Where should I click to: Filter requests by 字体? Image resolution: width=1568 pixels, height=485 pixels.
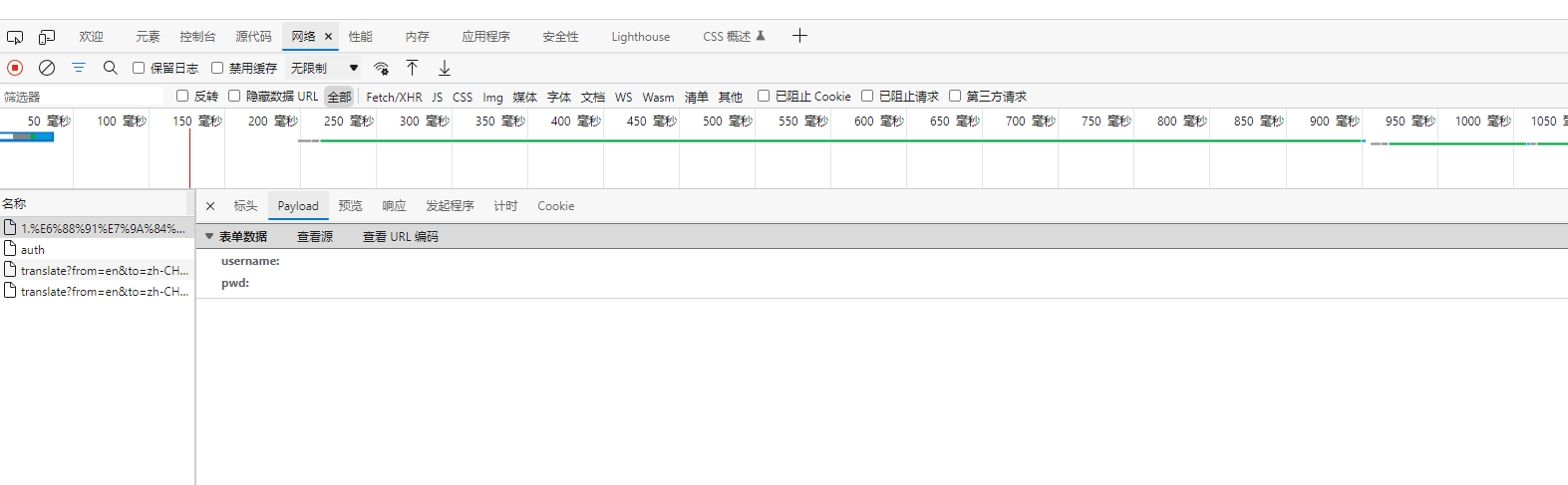click(558, 97)
